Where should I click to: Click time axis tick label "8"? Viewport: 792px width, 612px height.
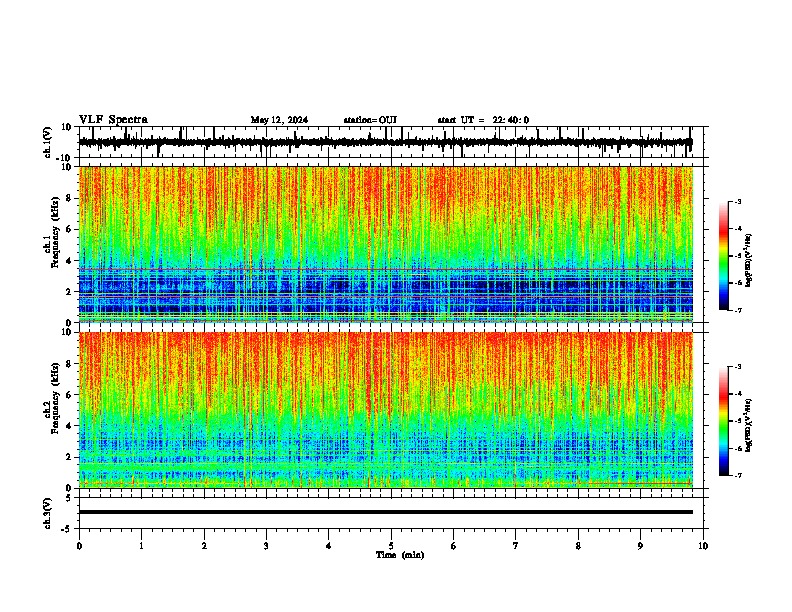pyautogui.click(x=578, y=546)
